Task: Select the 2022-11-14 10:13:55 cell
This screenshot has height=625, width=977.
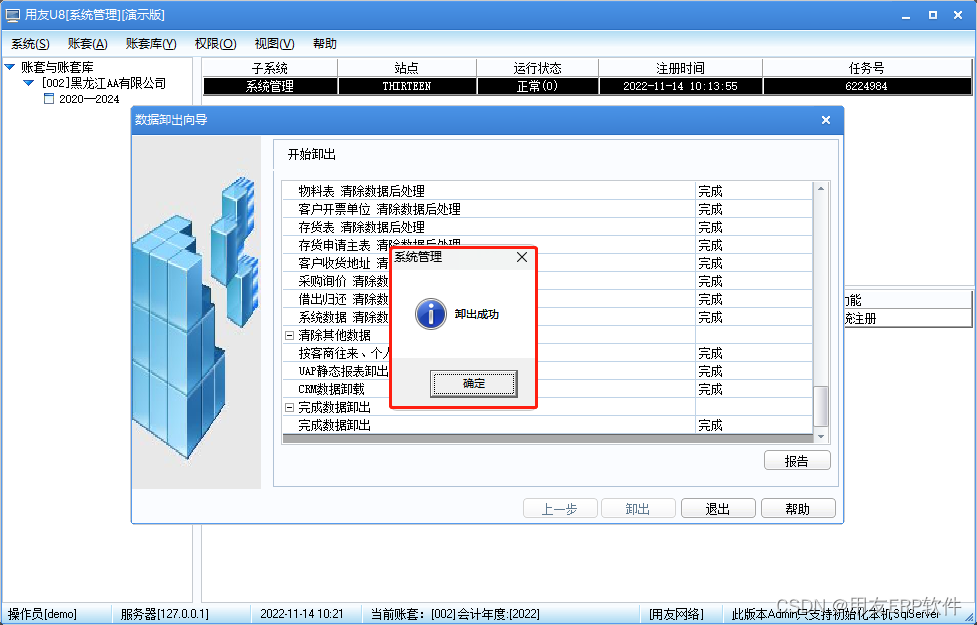Action: tap(680, 86)
